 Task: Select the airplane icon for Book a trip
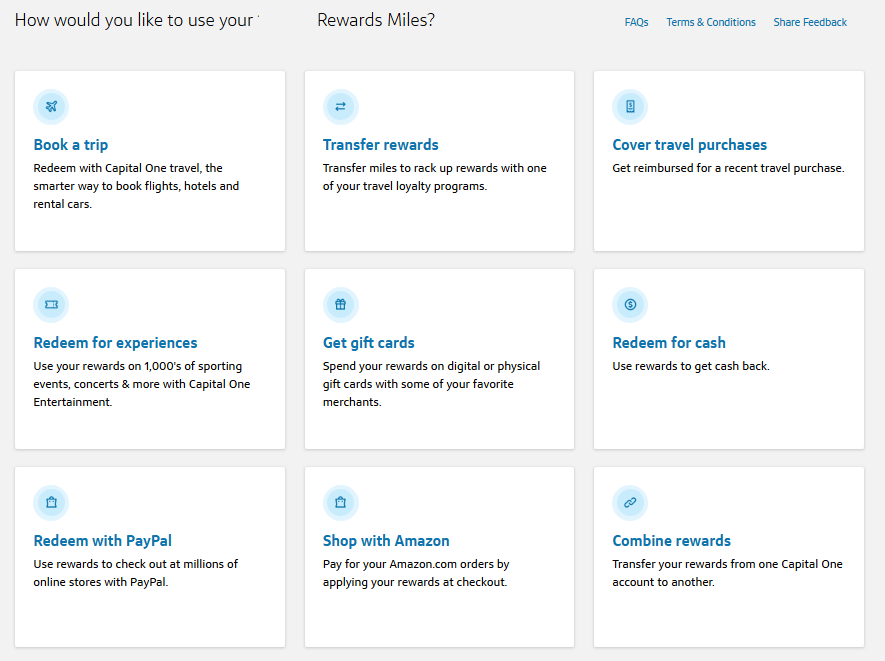(51, 106)
